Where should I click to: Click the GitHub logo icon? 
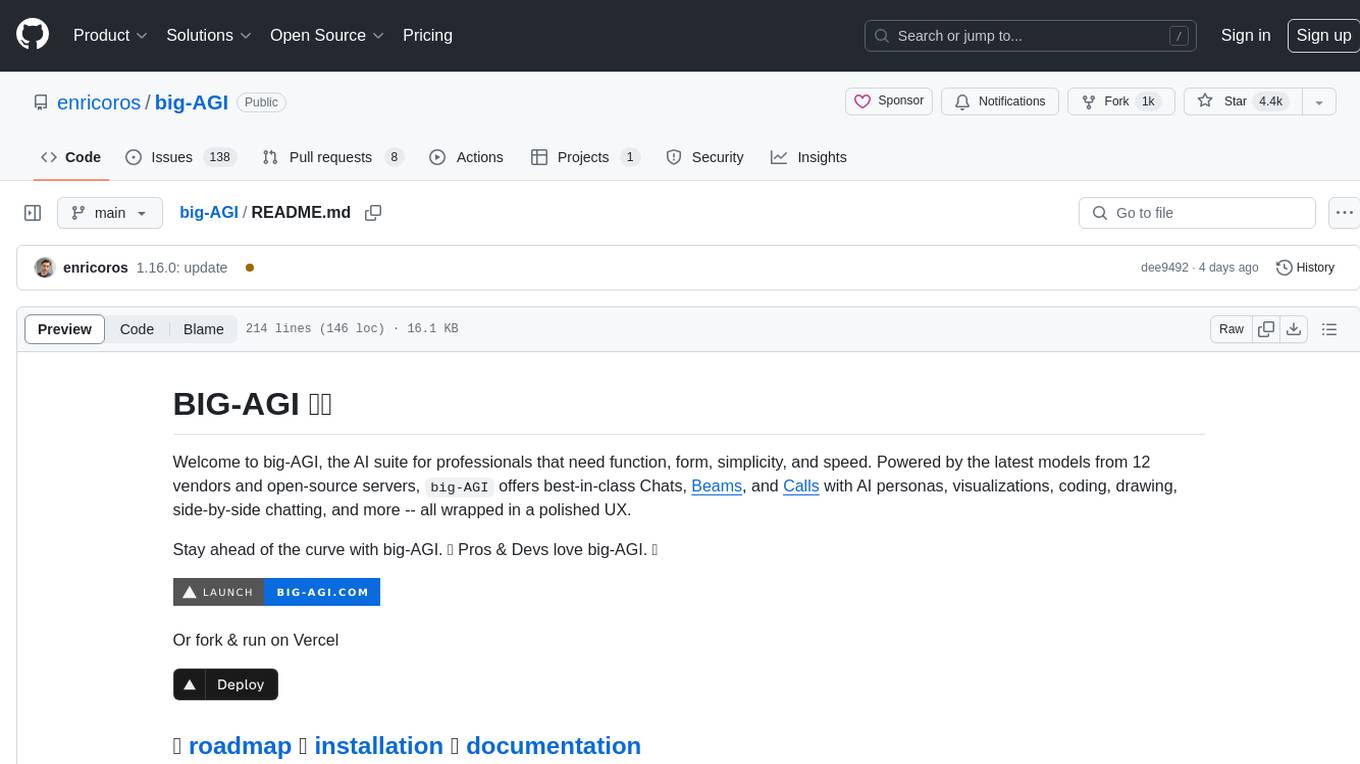(32, 35)
